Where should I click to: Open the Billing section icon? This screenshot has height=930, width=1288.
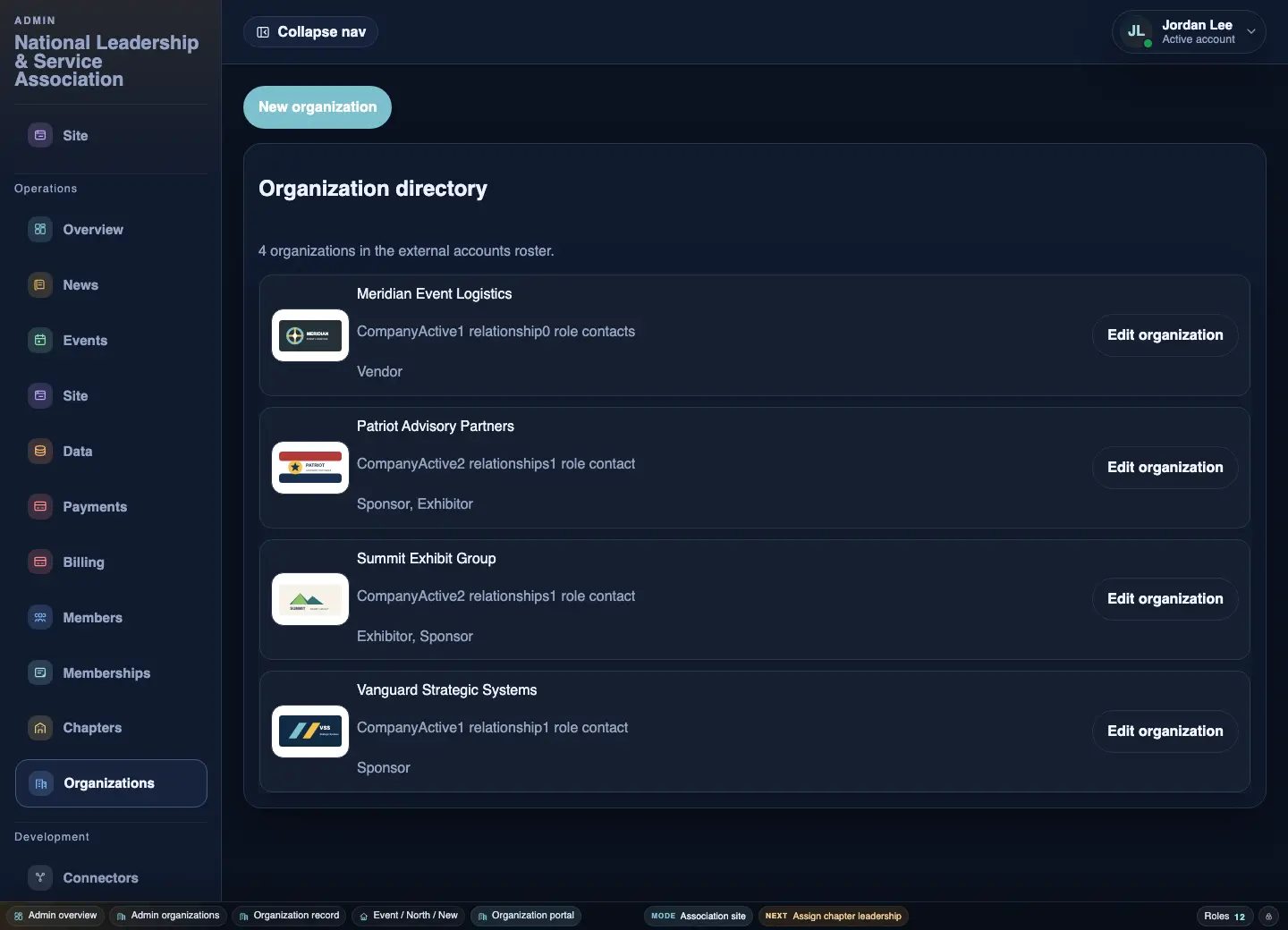click(40, 562)
